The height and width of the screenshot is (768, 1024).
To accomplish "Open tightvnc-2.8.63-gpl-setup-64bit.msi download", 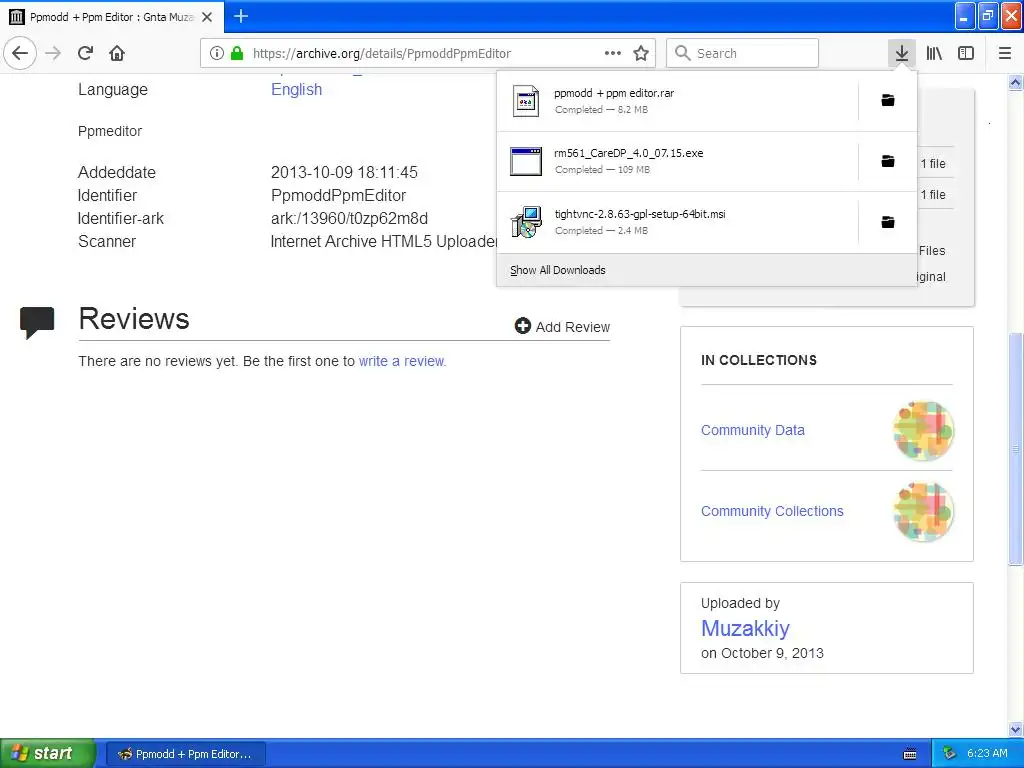I will click(x=677, y=222).
